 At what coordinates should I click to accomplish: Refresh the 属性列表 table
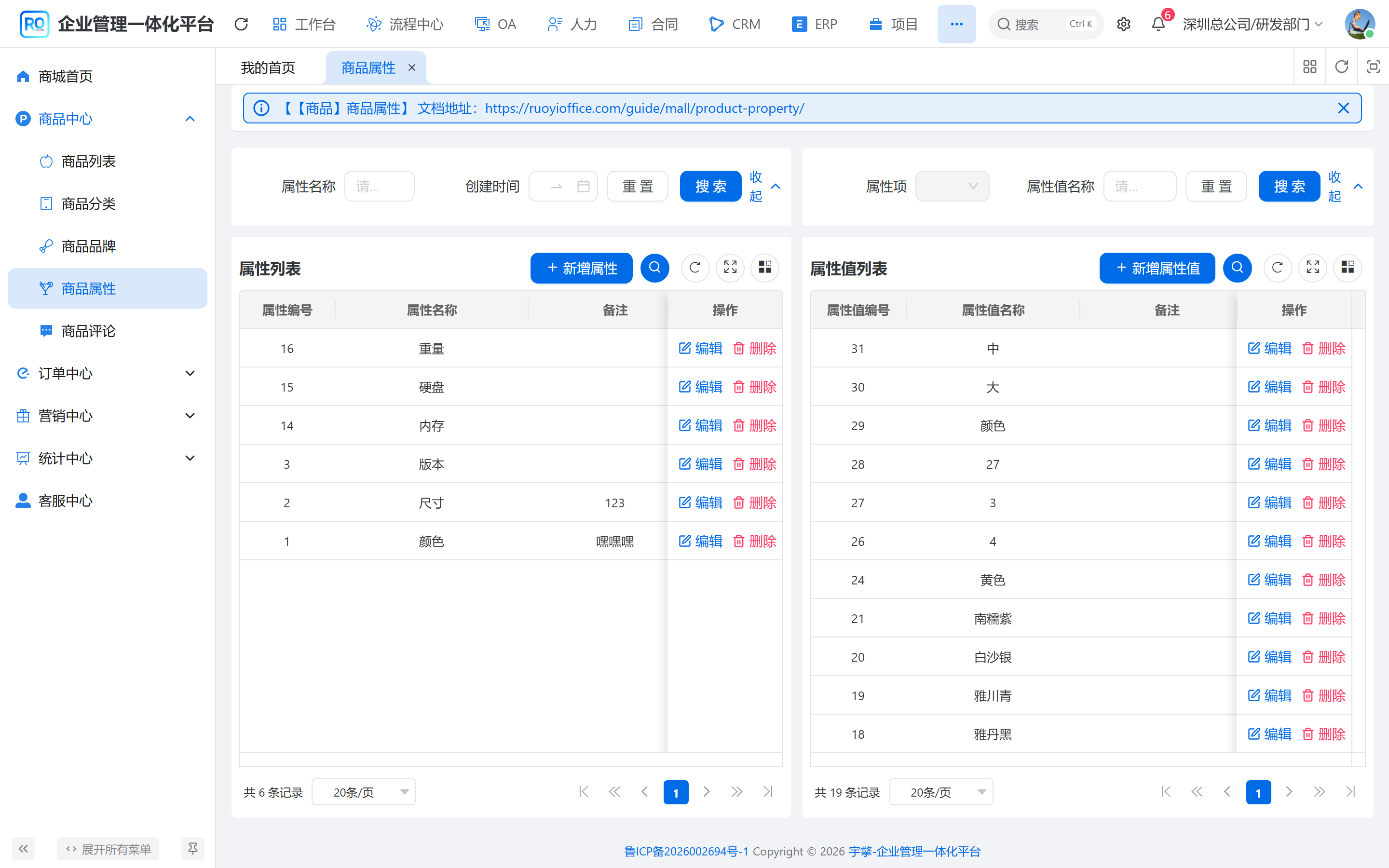(x=694, y=268)
